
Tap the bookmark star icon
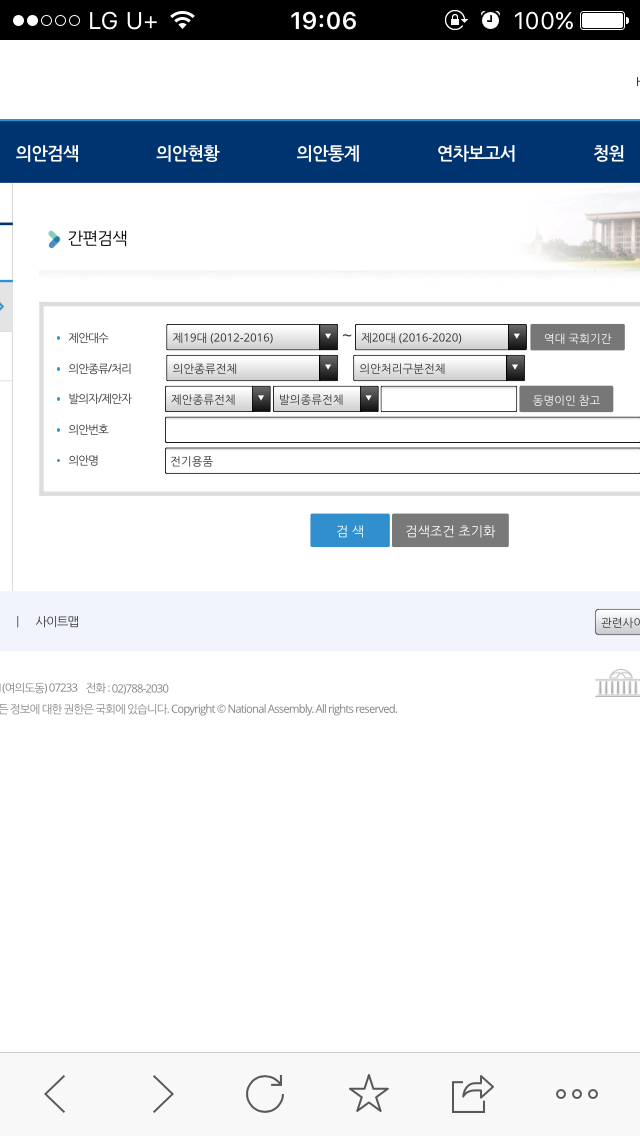point(368,1094)
